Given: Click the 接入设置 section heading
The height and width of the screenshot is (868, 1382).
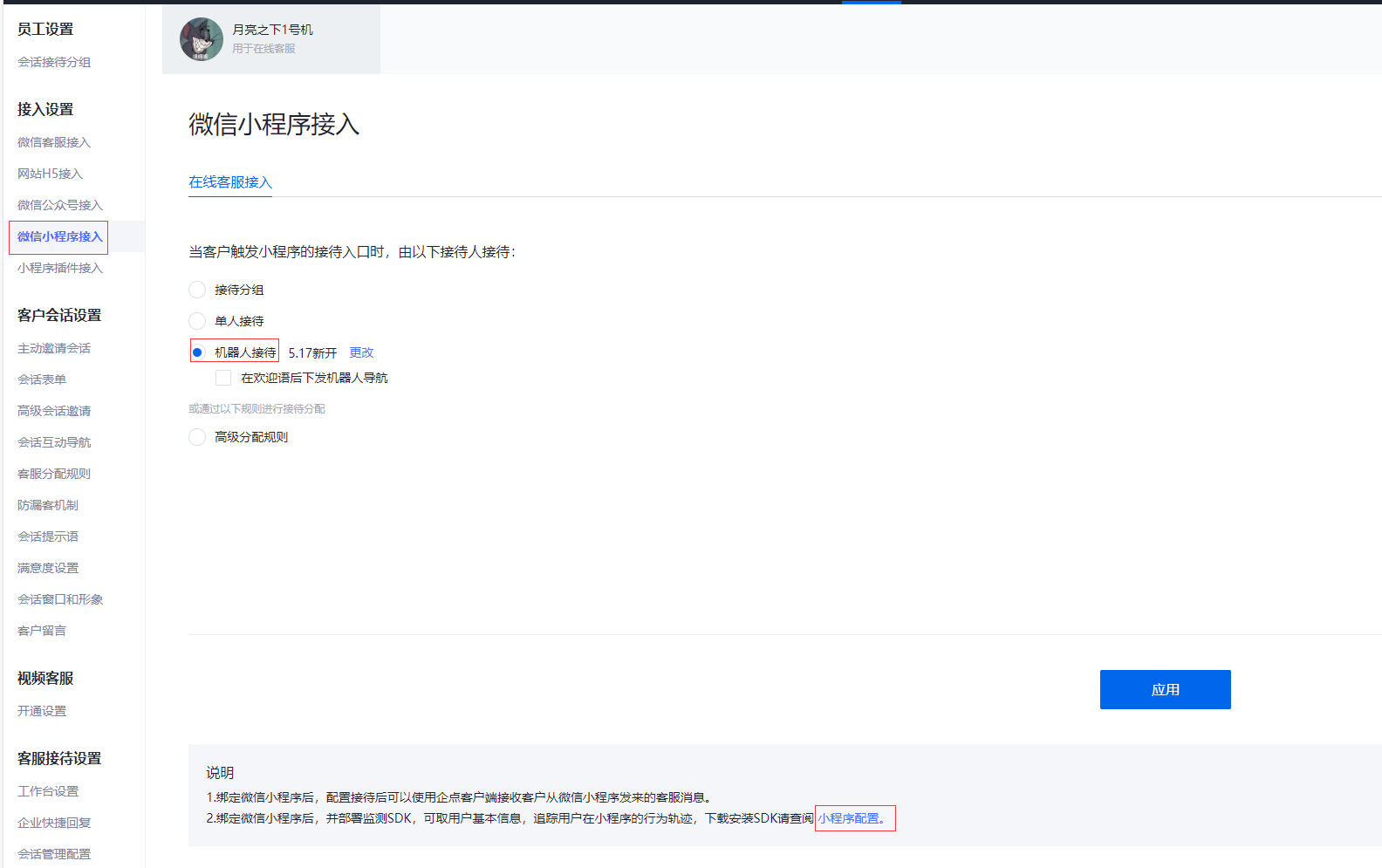Looking at the screenshot, I should (45, 109).
